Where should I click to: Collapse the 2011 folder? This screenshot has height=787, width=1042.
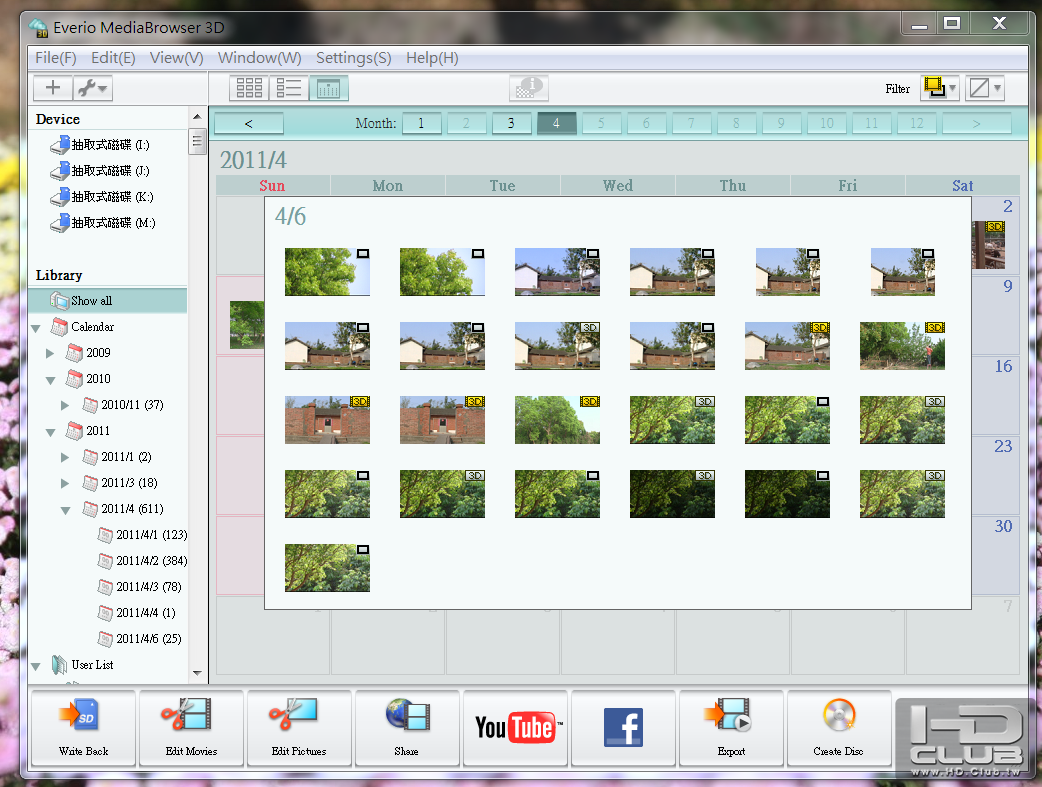[x=51, y=432]
